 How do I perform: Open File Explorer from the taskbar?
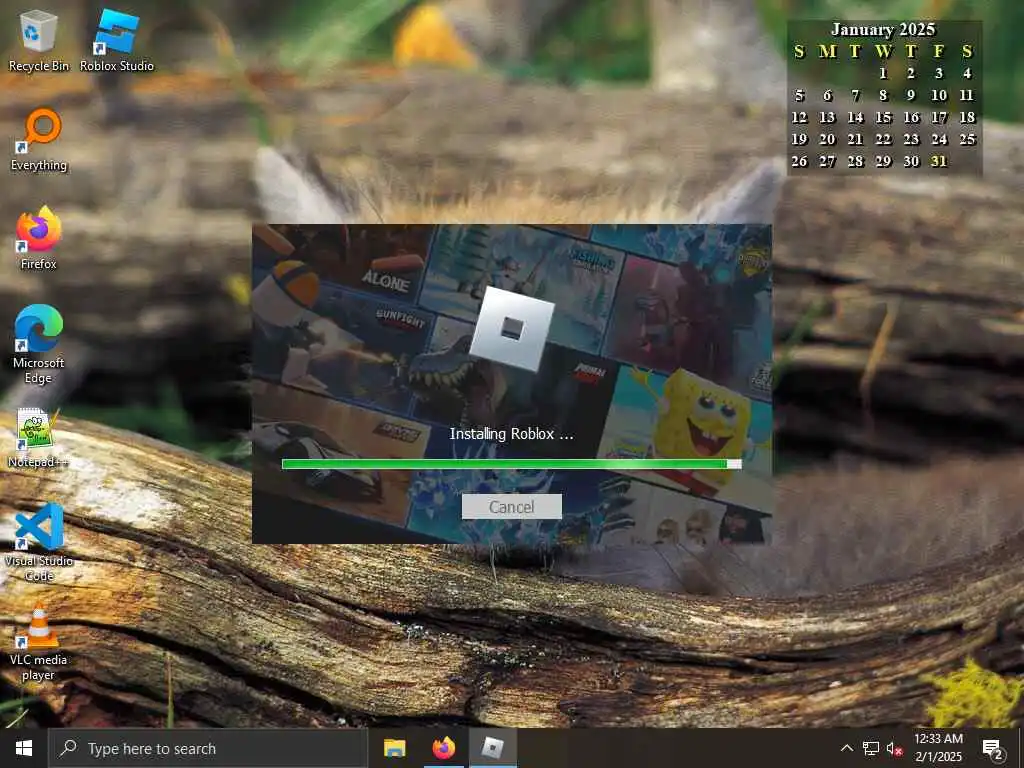[x=394, y=748]
